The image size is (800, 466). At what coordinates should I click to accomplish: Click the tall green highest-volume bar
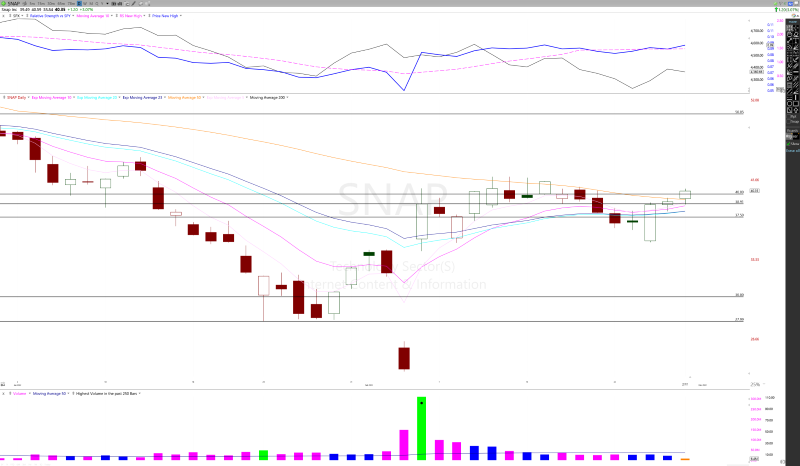[421, 428]
